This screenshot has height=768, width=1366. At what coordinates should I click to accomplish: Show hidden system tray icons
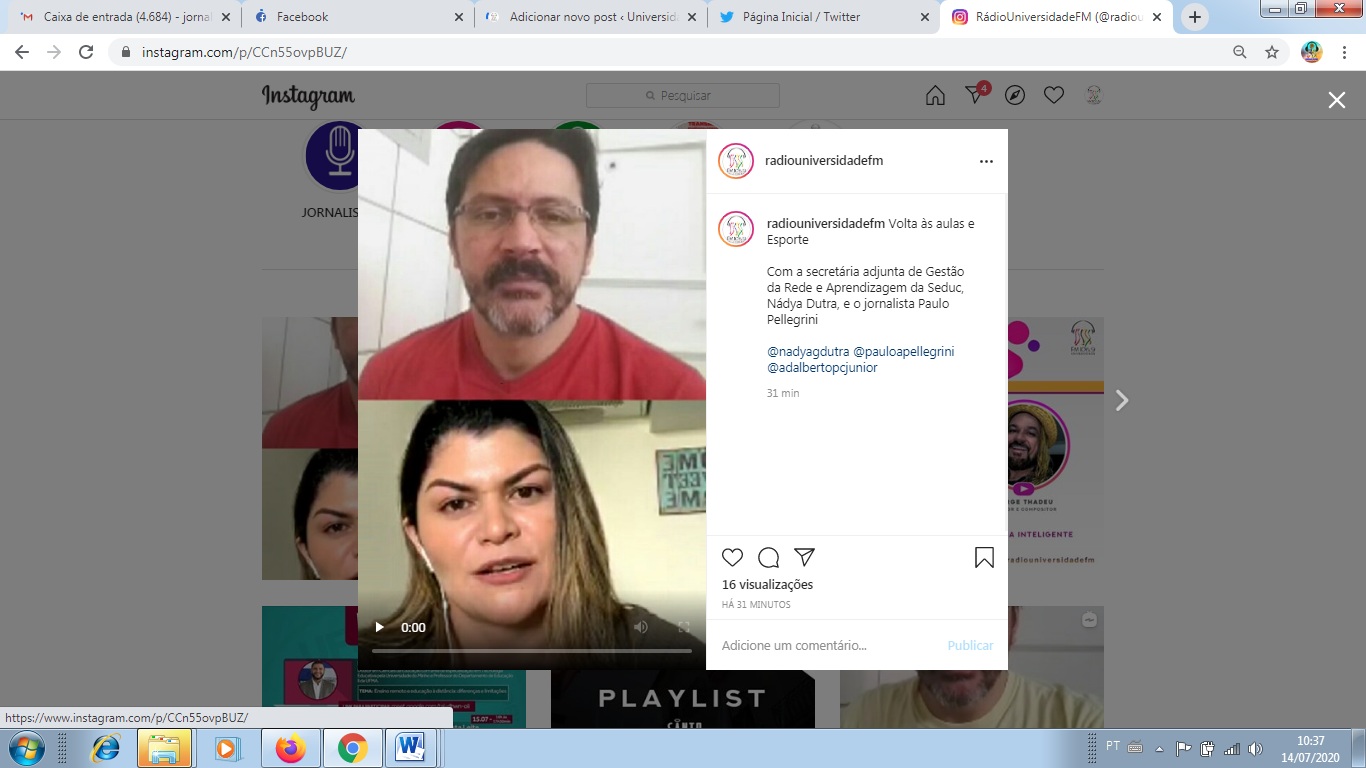[x=1160, y=748]
